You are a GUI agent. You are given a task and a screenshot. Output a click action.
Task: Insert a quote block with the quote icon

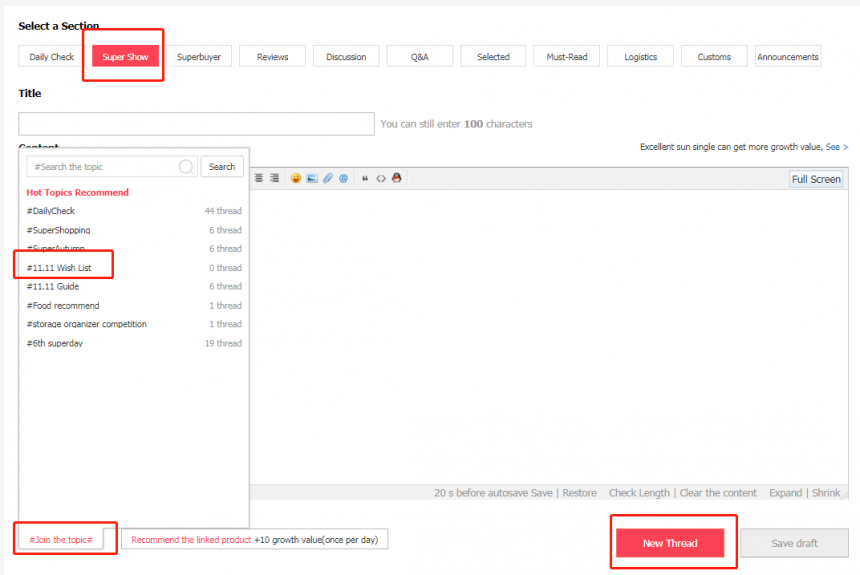tap(365, 179)
